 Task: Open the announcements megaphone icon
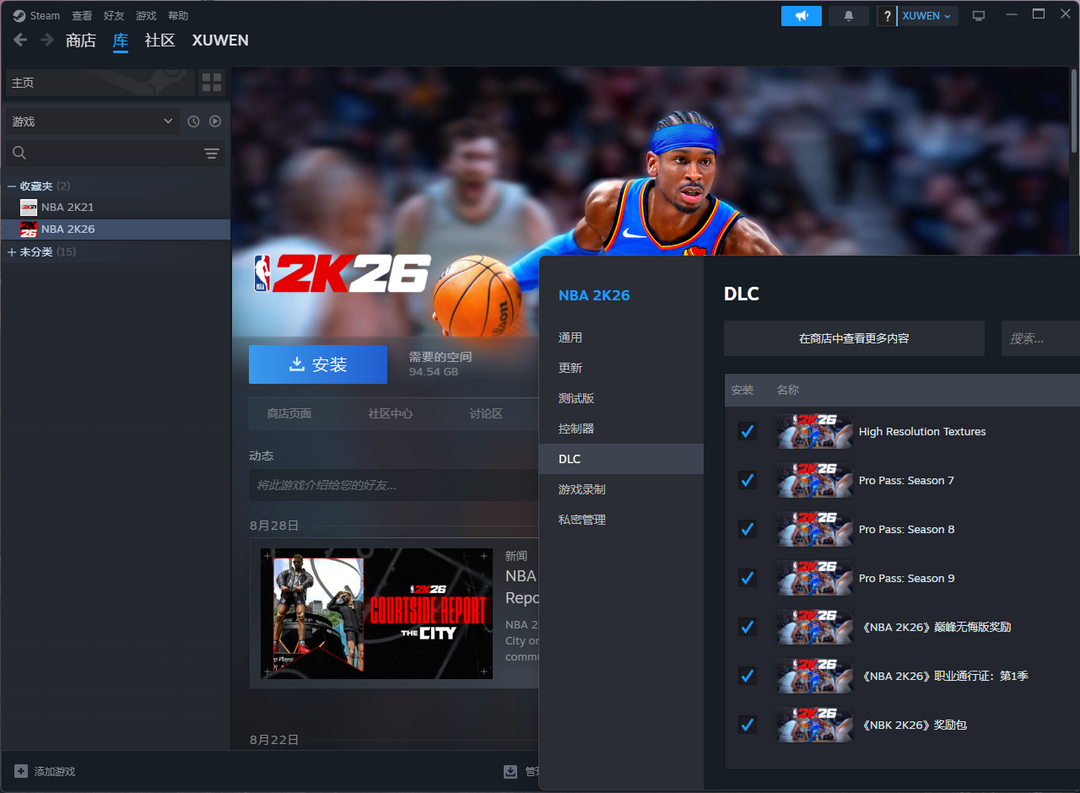coord(801,16)
